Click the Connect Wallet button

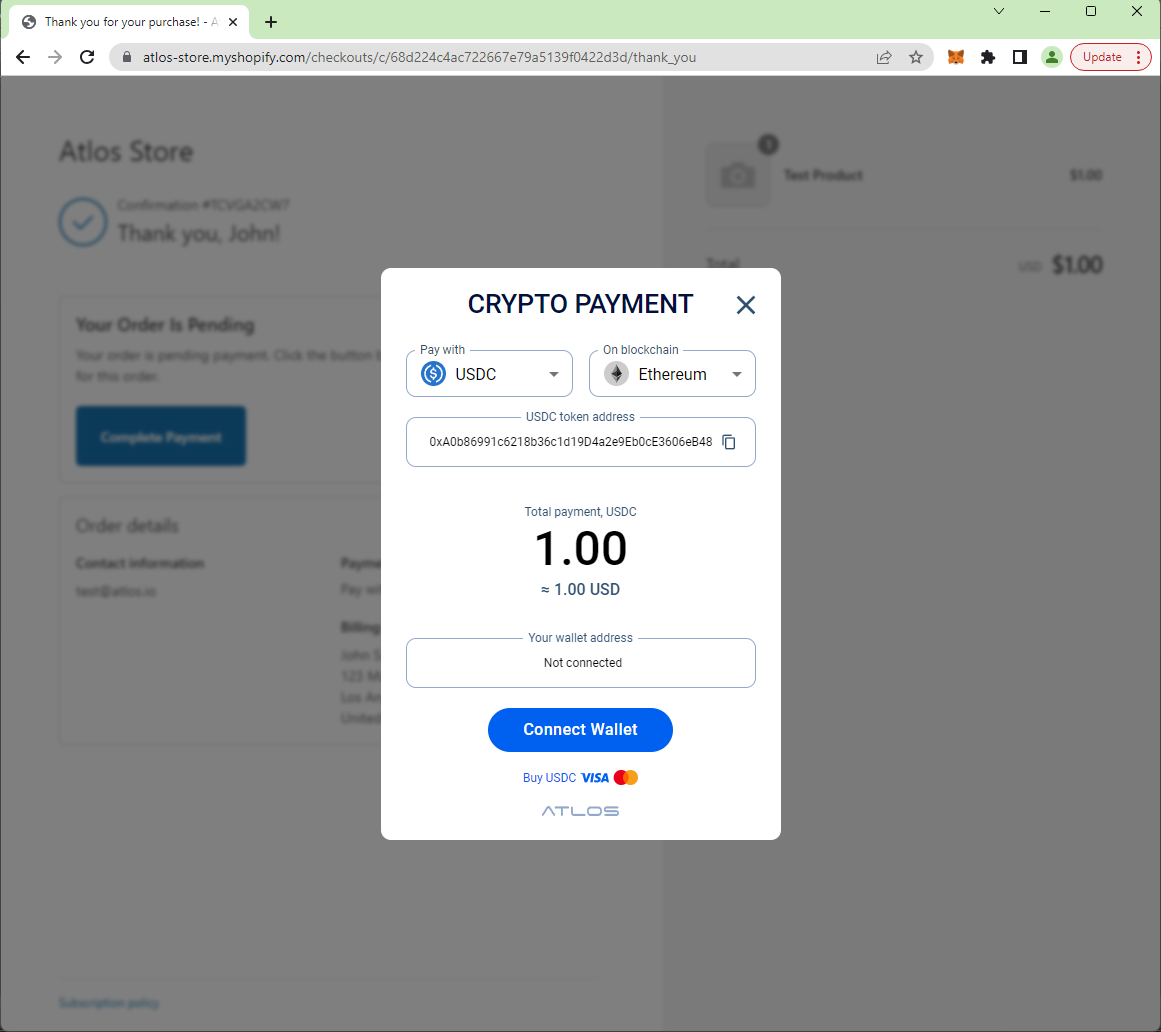tap(580, 730)
